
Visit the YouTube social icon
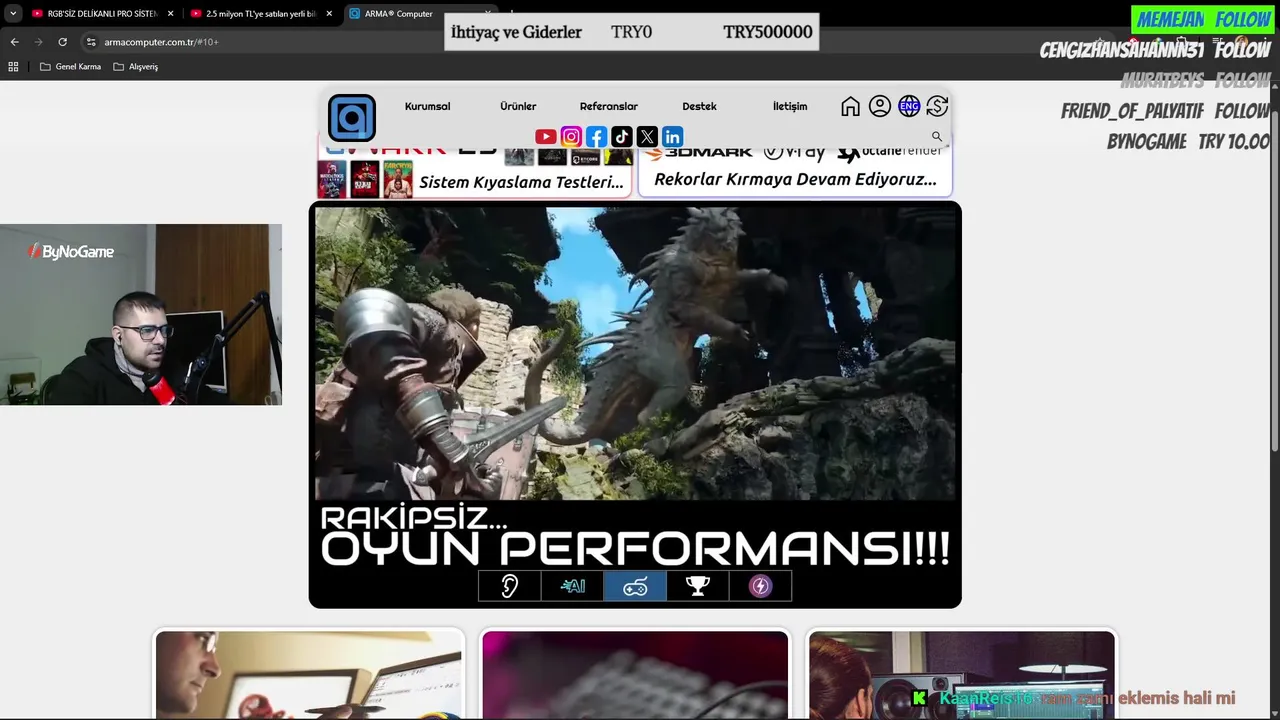pyautogui.click(x=546, y=137)
